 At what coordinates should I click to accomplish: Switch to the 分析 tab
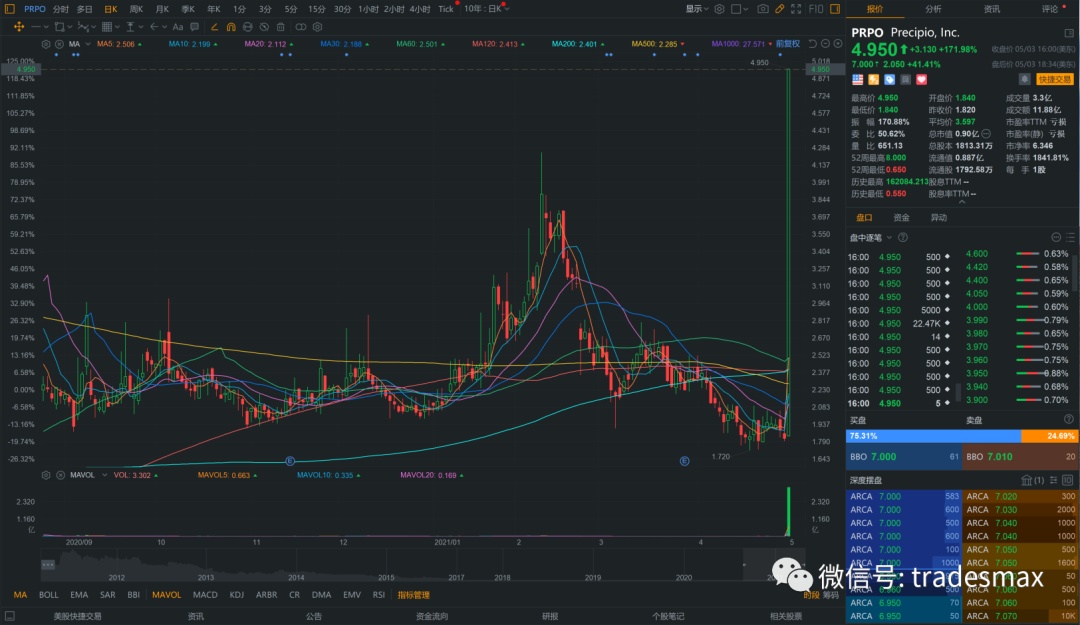coord(933,9)
